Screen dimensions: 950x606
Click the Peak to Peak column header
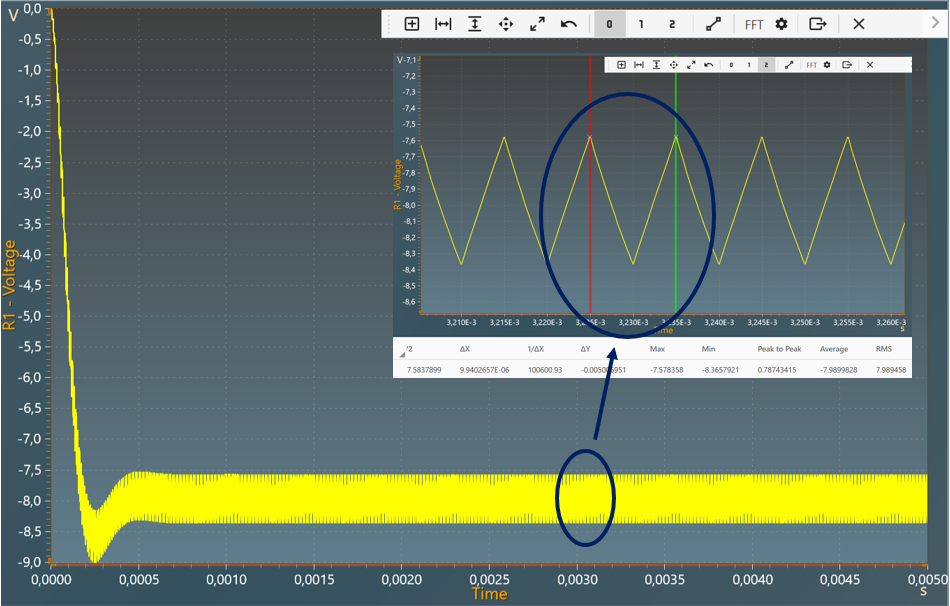[780, 349]
